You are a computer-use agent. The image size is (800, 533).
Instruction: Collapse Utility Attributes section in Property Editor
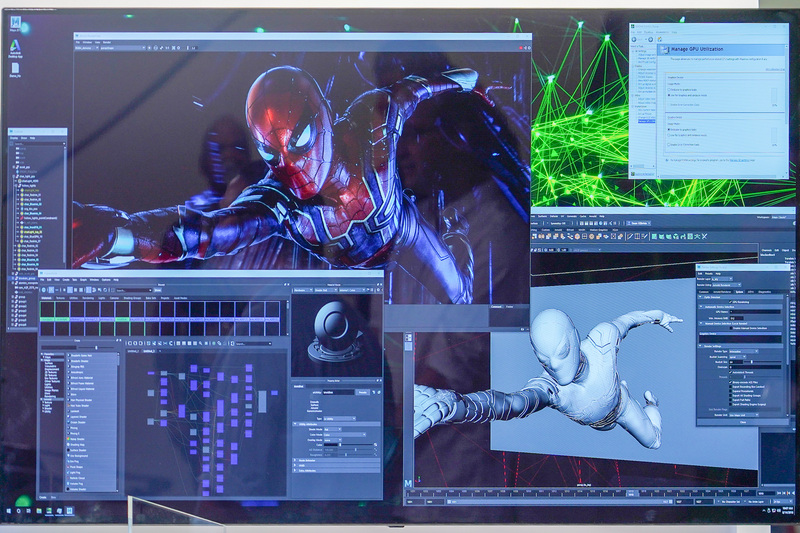[x=336, y=424]
